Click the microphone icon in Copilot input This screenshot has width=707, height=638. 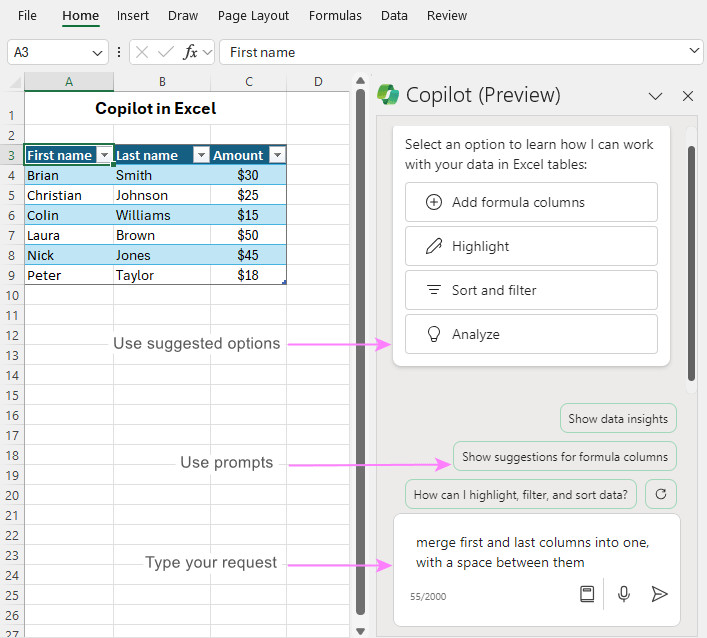pyautogui.click(x=624, y=594)
